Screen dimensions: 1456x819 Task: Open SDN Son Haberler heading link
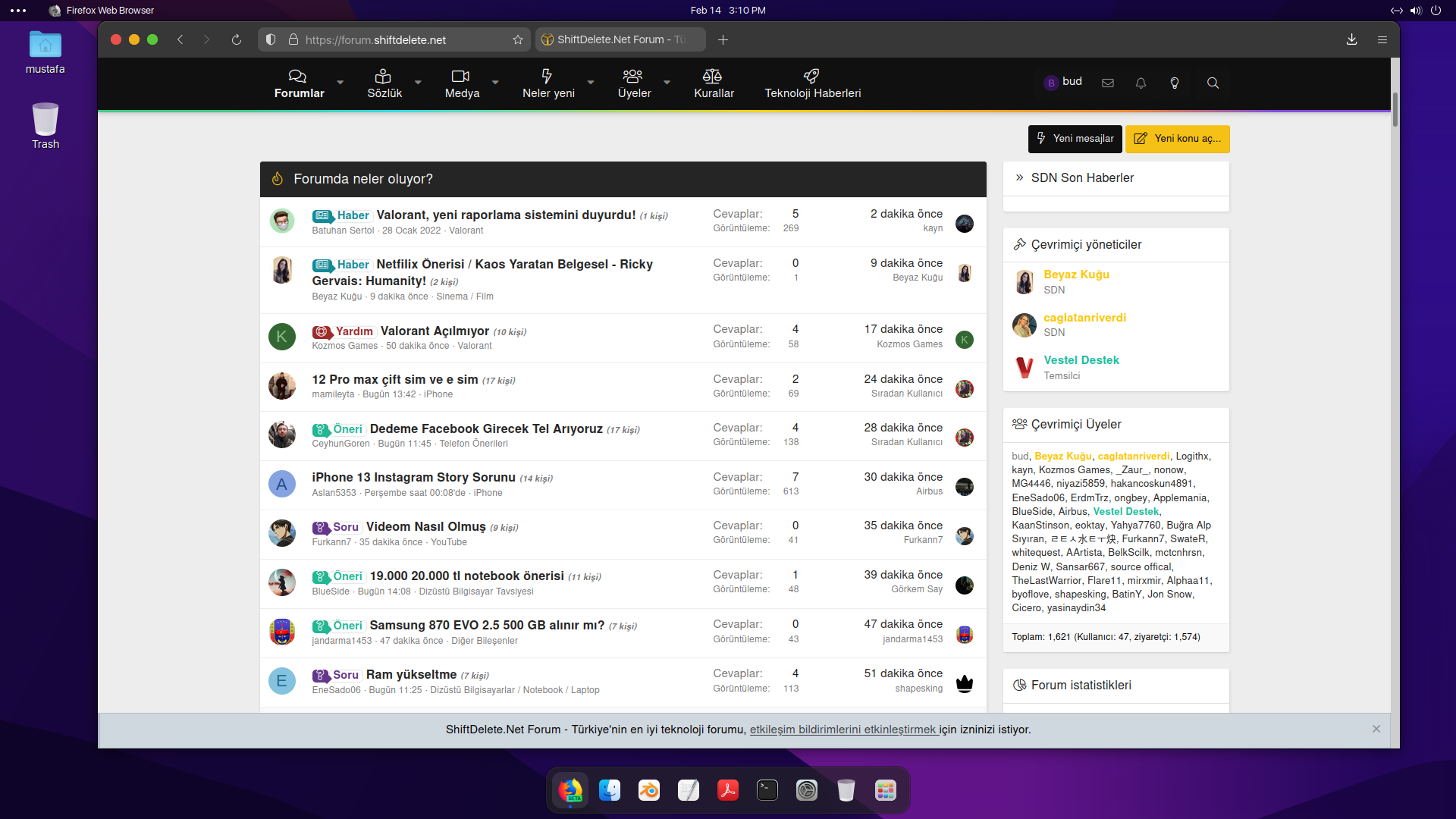pos(1082,177)
